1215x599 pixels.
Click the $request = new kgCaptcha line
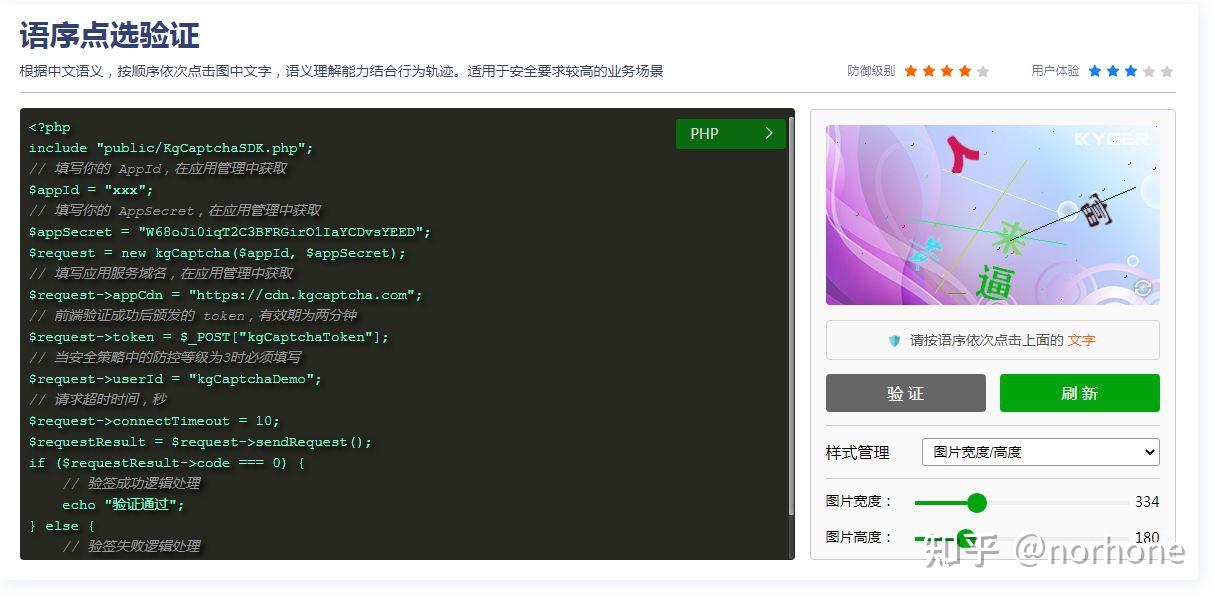[x=217, y=253]
